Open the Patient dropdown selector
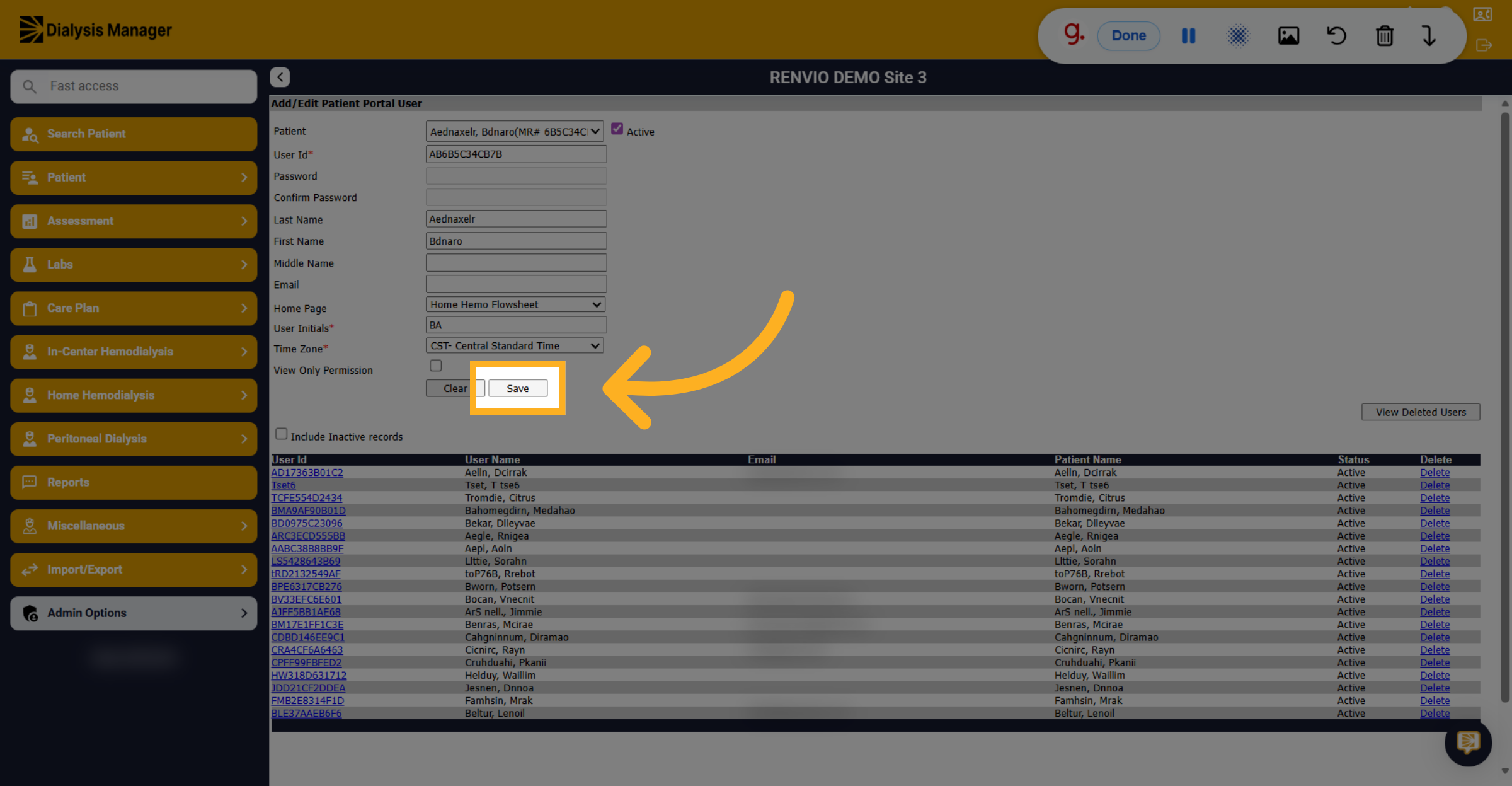 pos(515,131)
